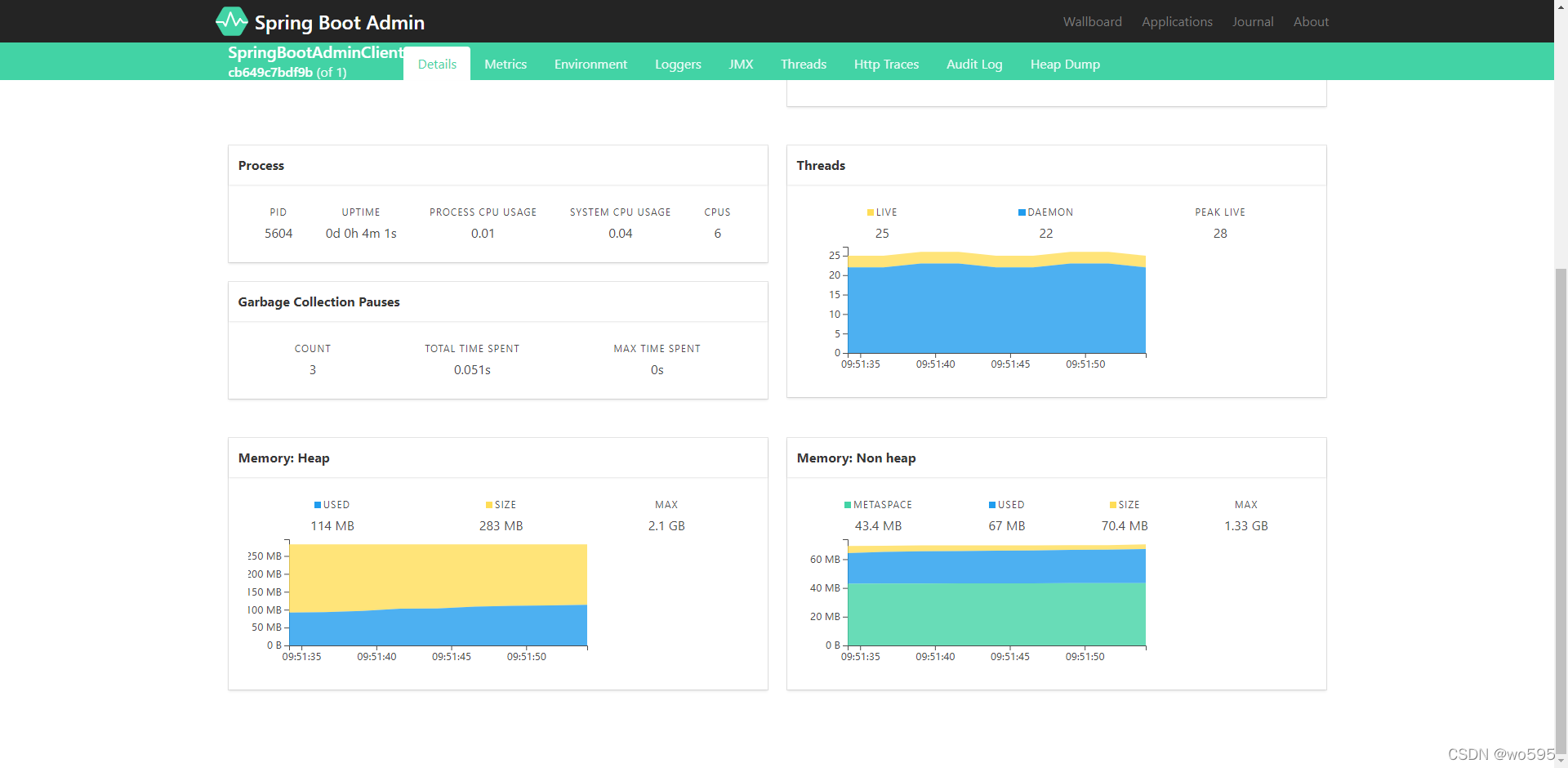Switch to the Metrics tab
Screen dimensions: 1568x768
point(506,64)
